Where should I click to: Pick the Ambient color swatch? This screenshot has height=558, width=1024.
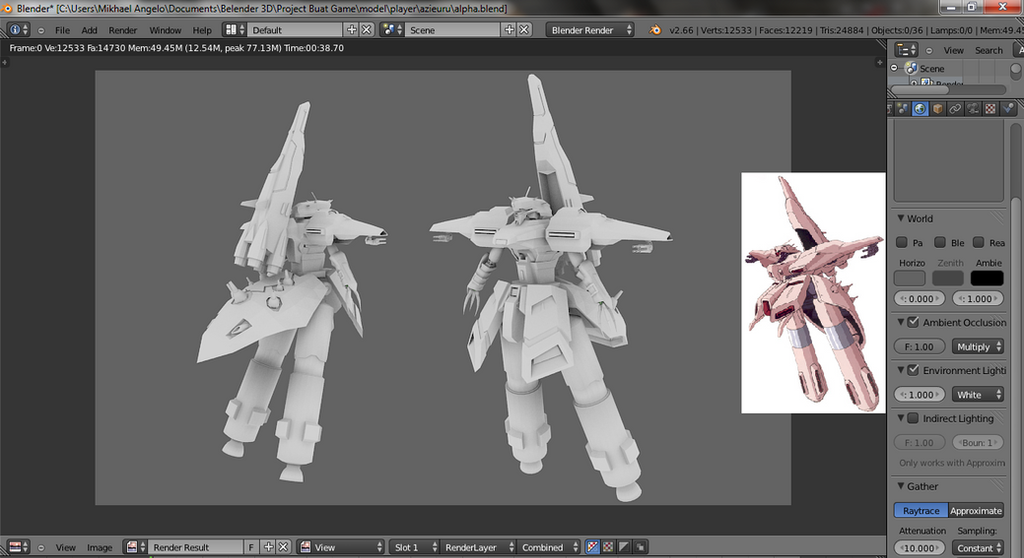987,278
